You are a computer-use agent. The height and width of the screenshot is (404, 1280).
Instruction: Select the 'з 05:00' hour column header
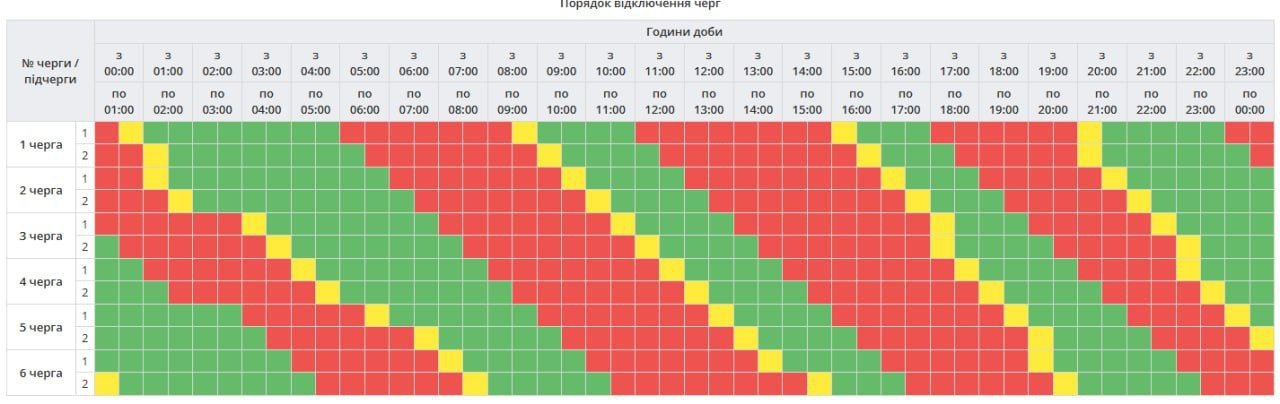pos(365,63)
